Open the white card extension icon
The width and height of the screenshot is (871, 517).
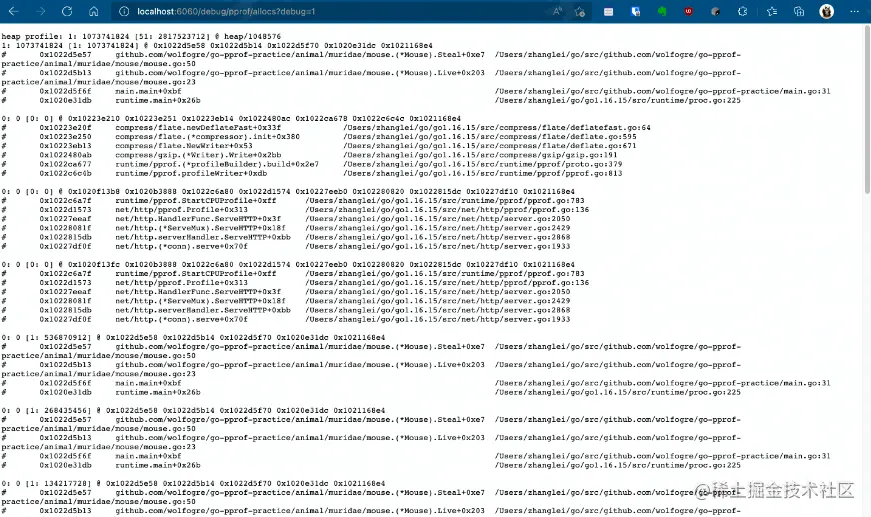click(x=609, y=12)
